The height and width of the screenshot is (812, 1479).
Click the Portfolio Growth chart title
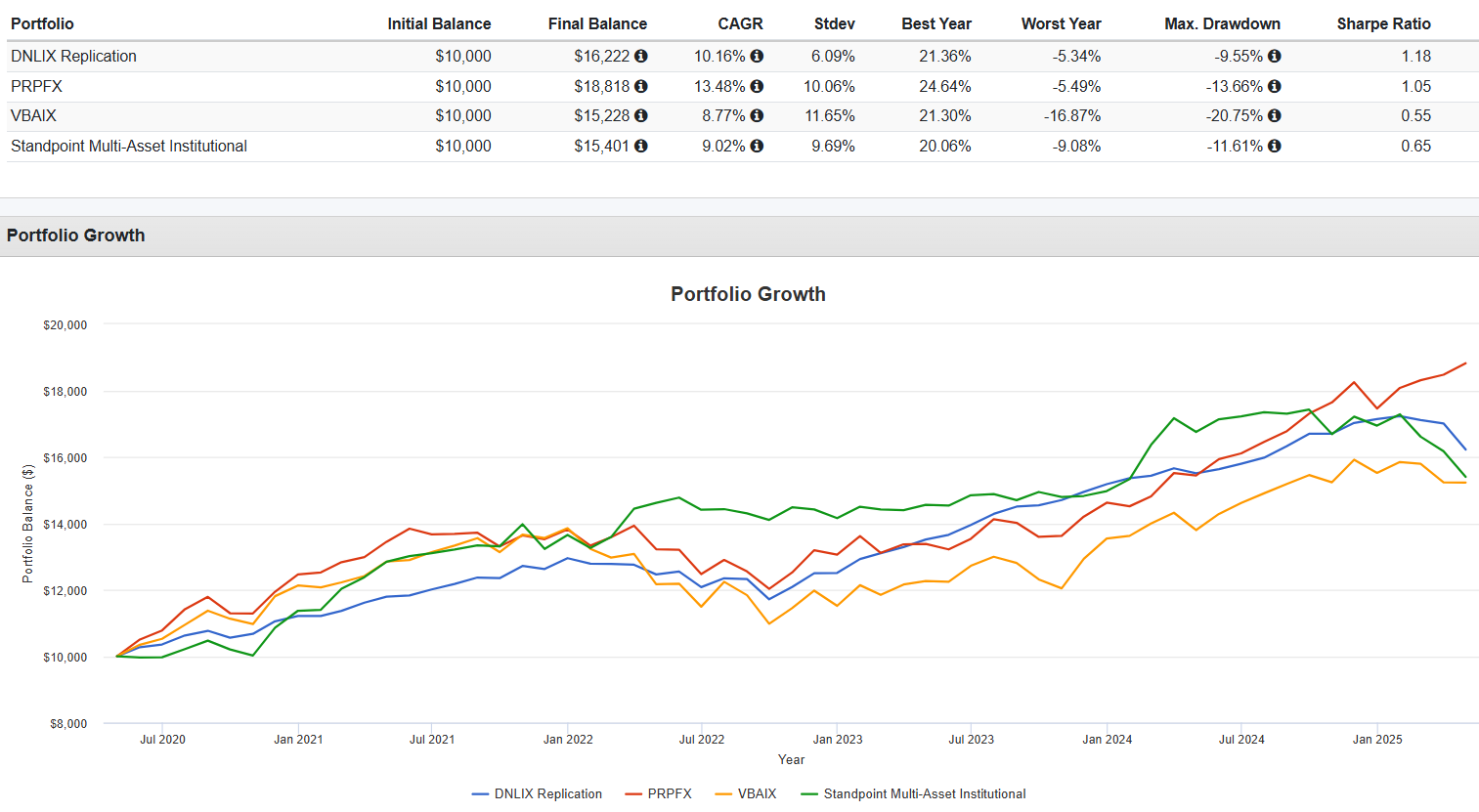748,294
